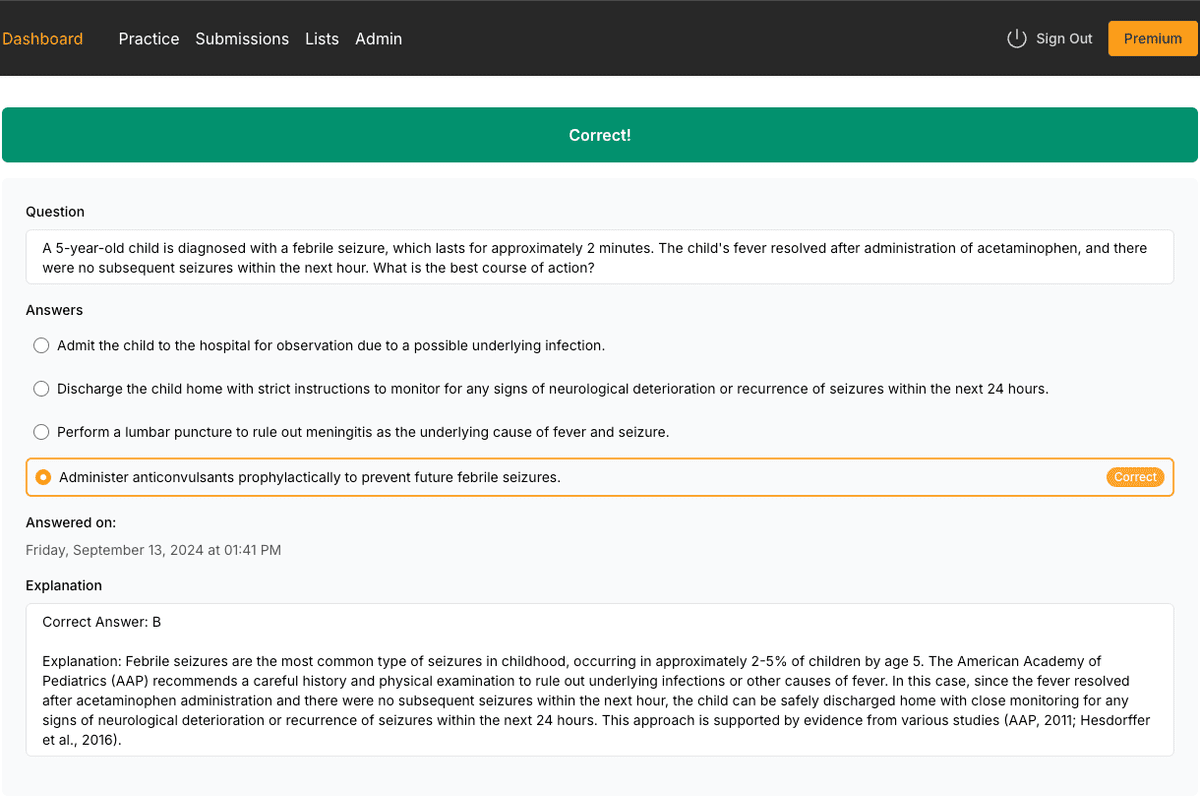Click the answered-on date and time

click(153, 550)
